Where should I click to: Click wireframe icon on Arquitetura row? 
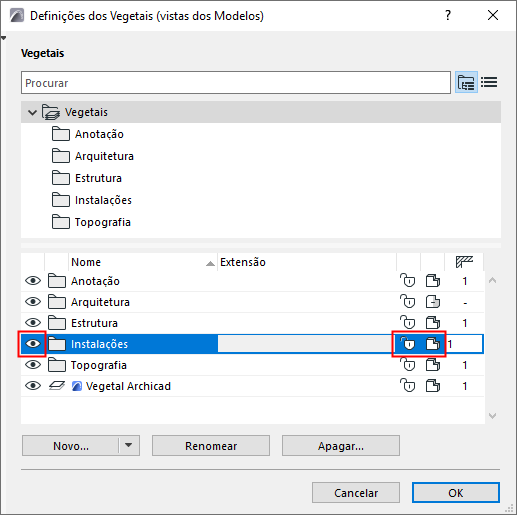(433, 302)
